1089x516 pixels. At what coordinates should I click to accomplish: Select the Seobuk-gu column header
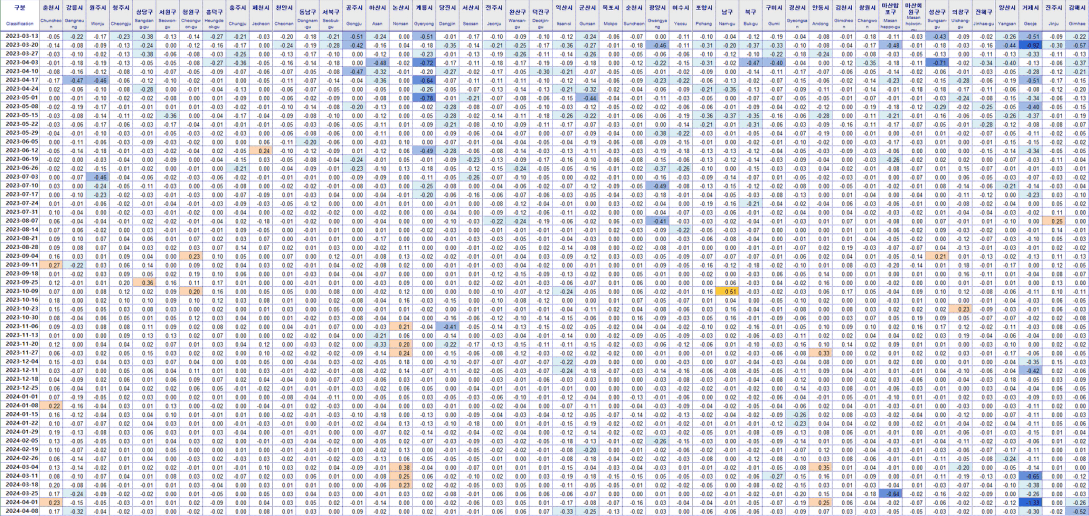point(331,16)
